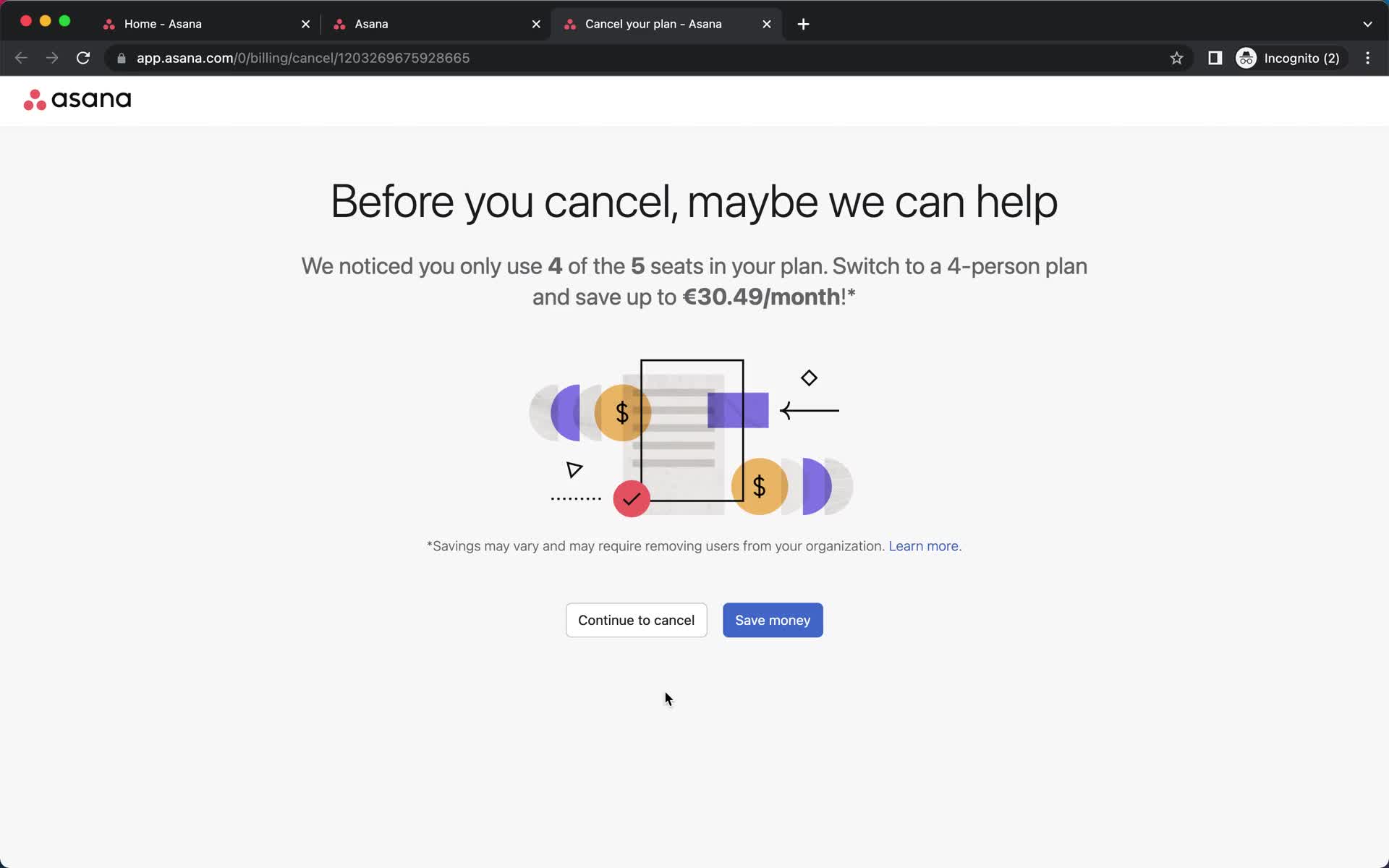Click the back navigation arrow icon

click(21, 58)
